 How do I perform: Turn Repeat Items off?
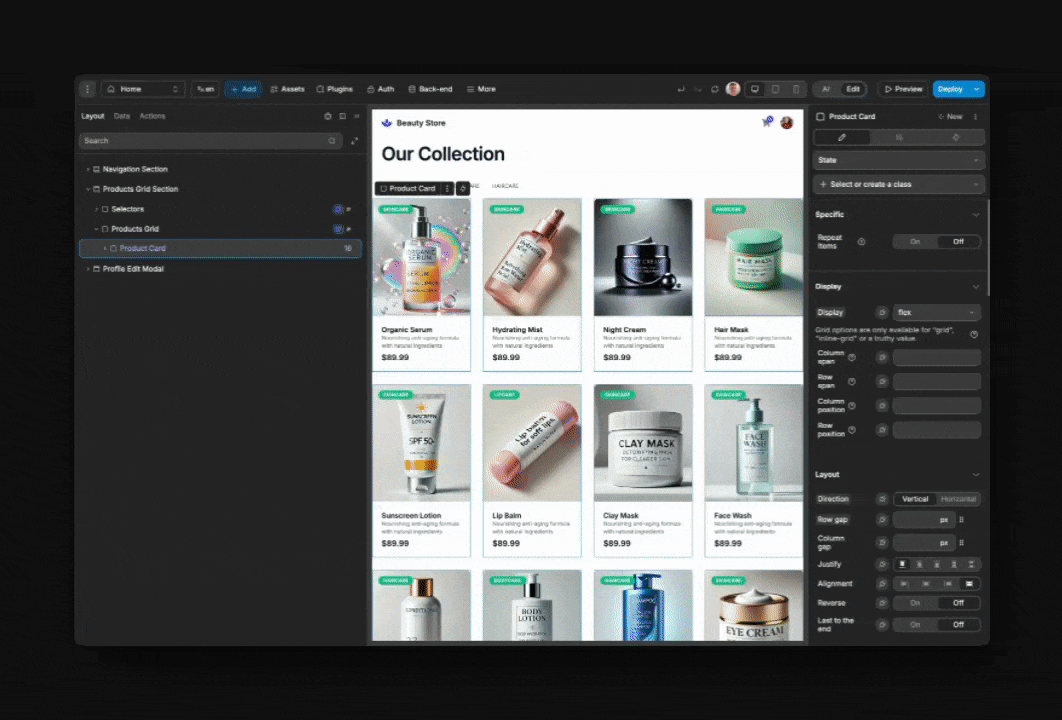click(x=959, y=241)
